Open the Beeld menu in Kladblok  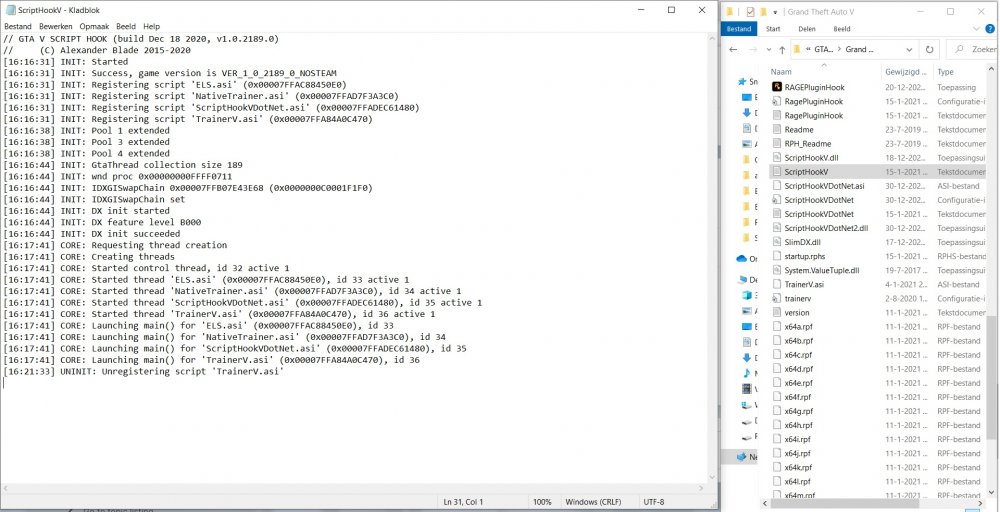(126, 27)
